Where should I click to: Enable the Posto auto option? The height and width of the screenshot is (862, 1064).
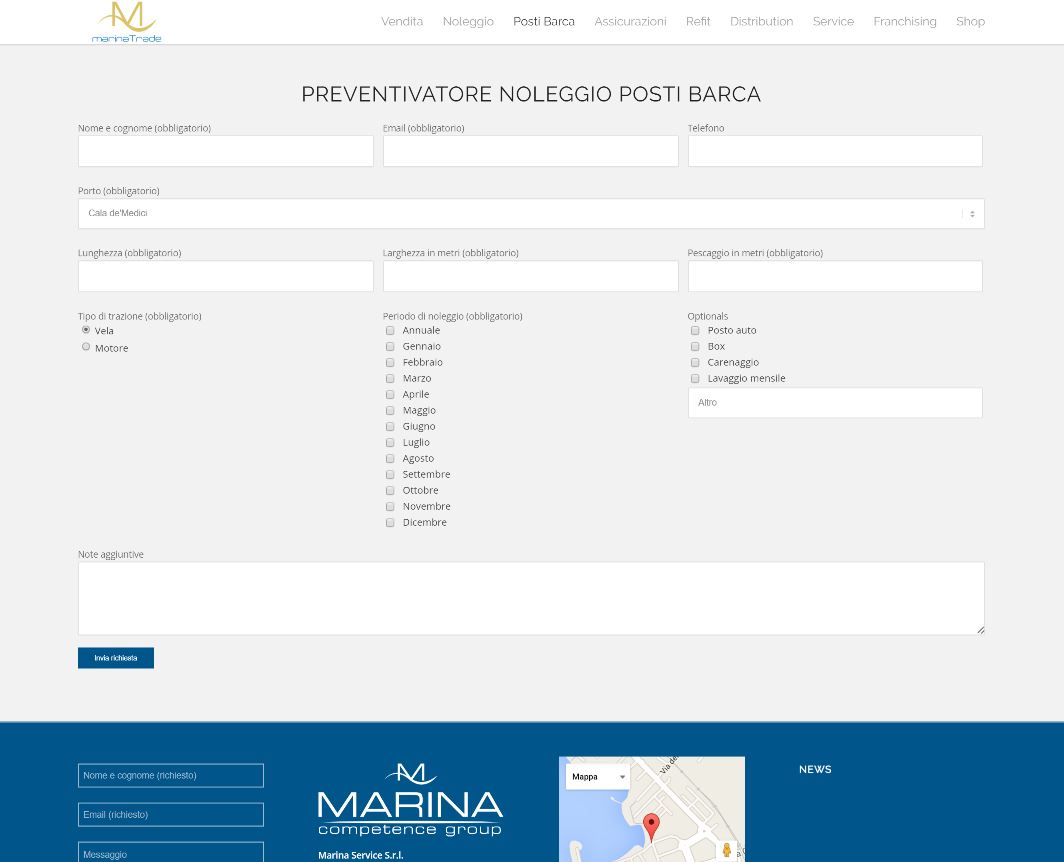[695, 331]
